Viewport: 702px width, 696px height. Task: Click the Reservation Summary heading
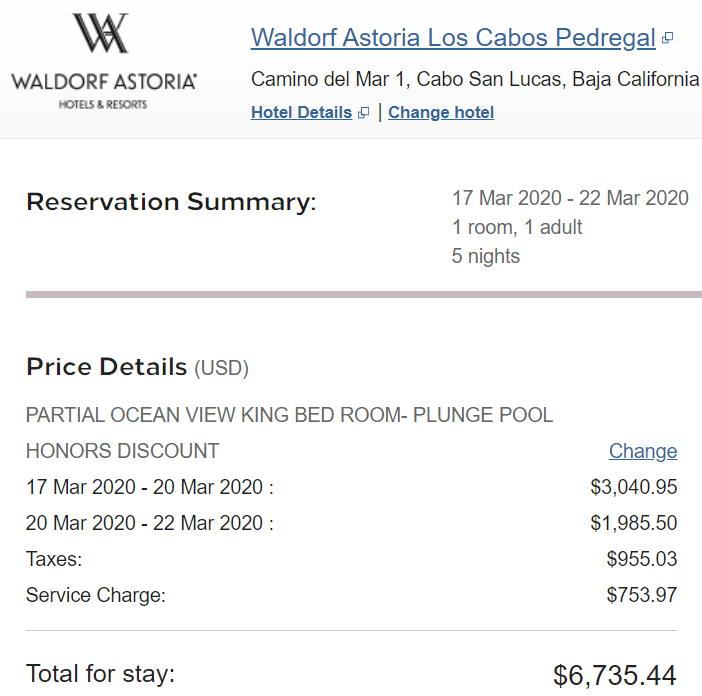(x=171, y=202)
